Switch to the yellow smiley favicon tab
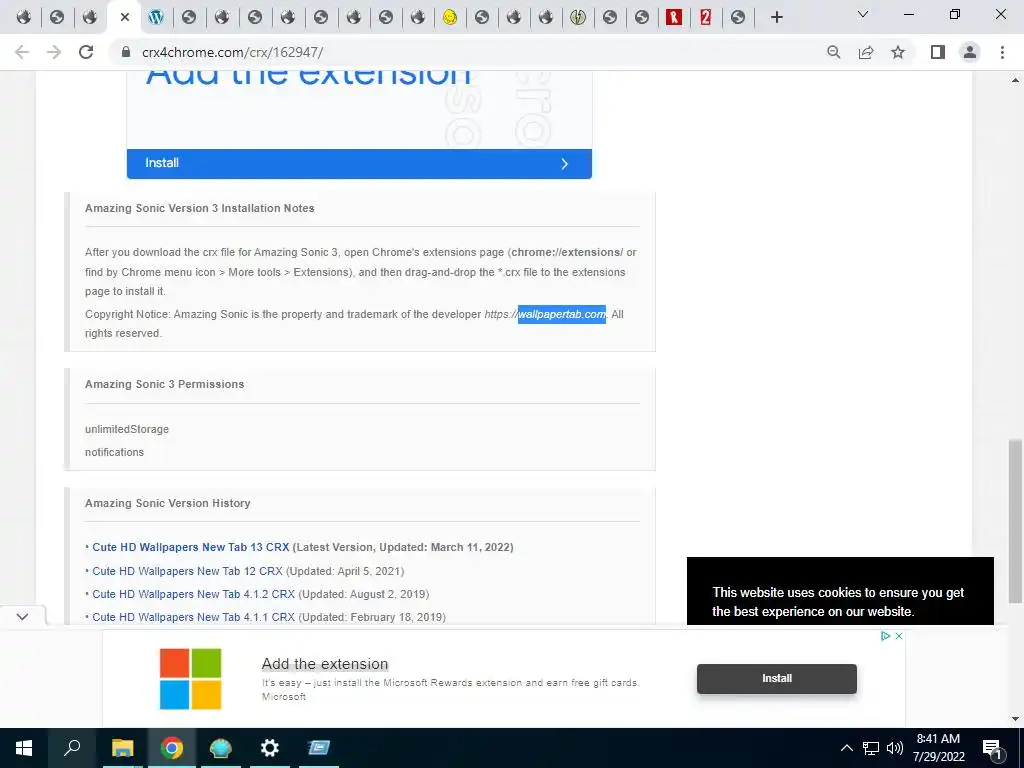The height and width of the screenshot is (768, 1024). [449, 17]
